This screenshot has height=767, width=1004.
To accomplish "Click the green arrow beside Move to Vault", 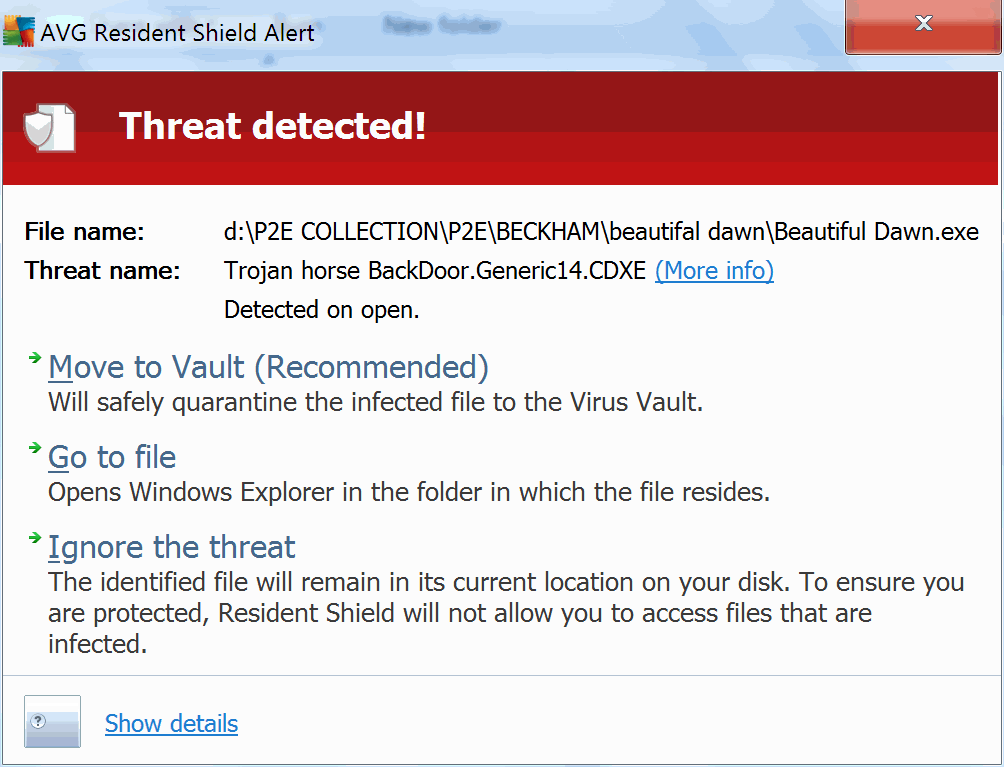I will tap(36, 357).
